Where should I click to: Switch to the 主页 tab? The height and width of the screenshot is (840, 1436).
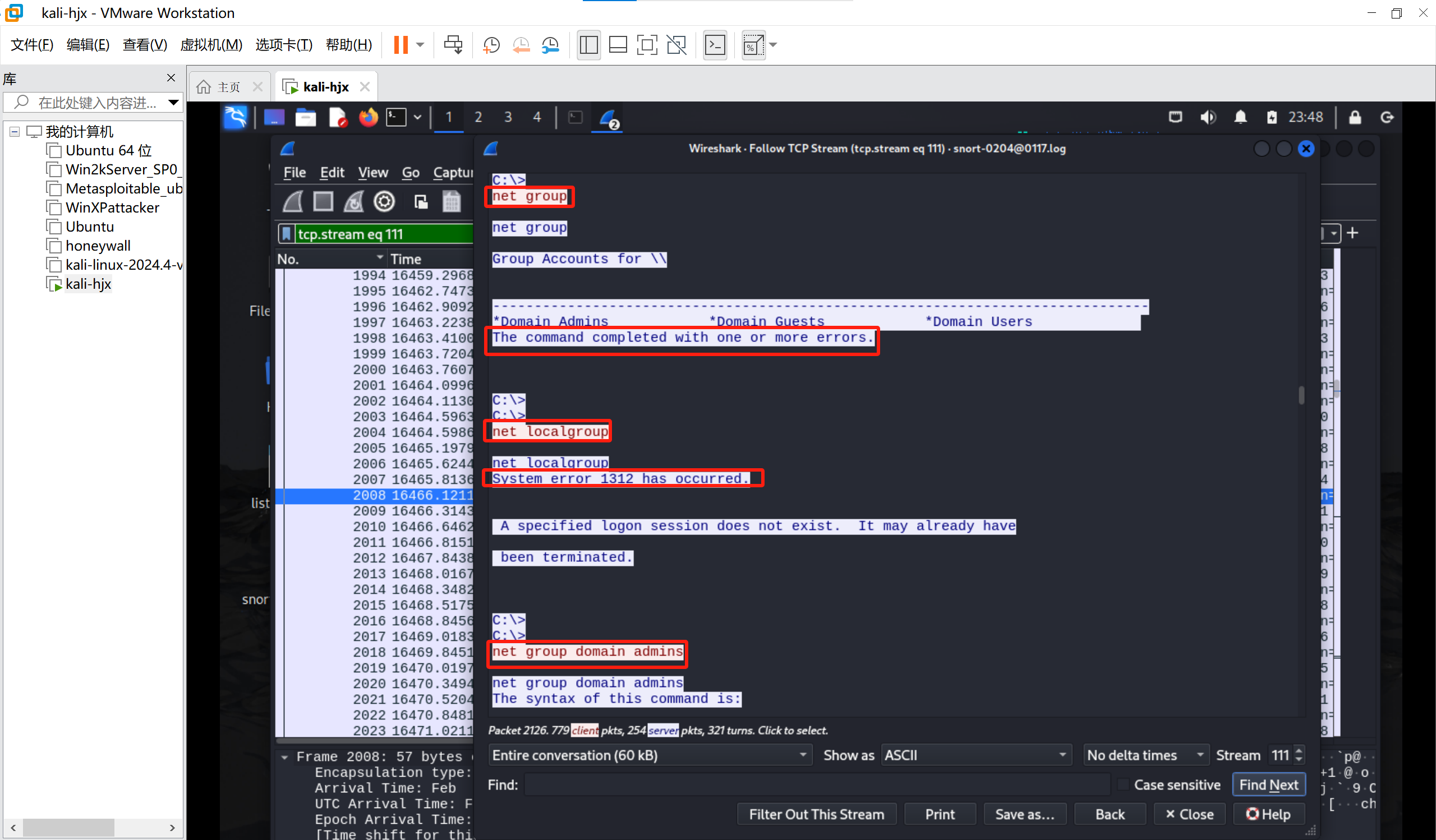[x=228, y=86]
